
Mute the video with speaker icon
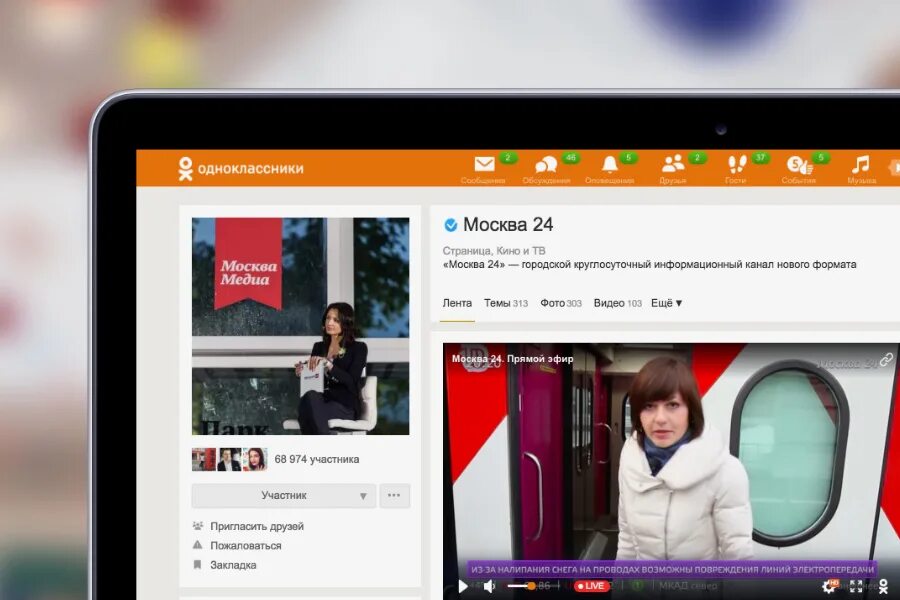pyautogui.click(x=489, y=586)
